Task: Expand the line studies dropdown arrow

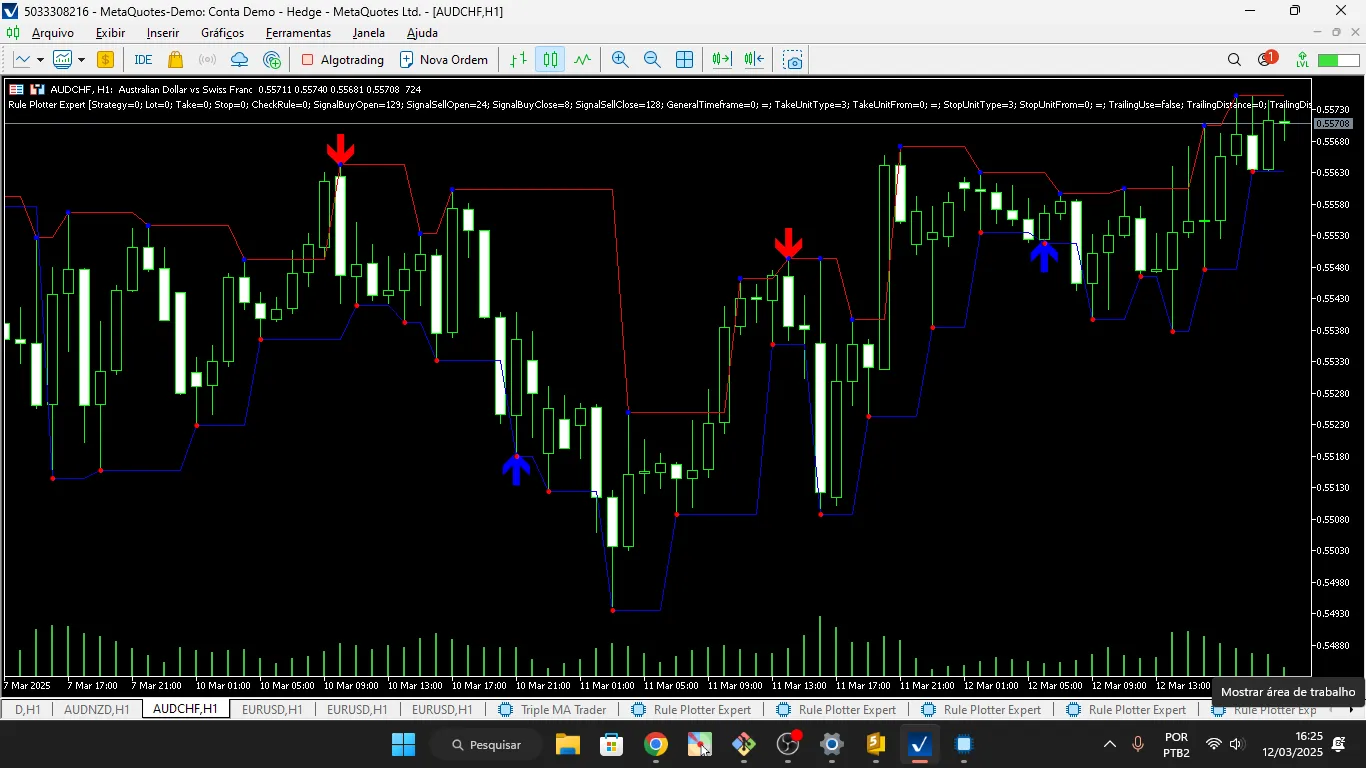Action: click(x=40, y=60)
